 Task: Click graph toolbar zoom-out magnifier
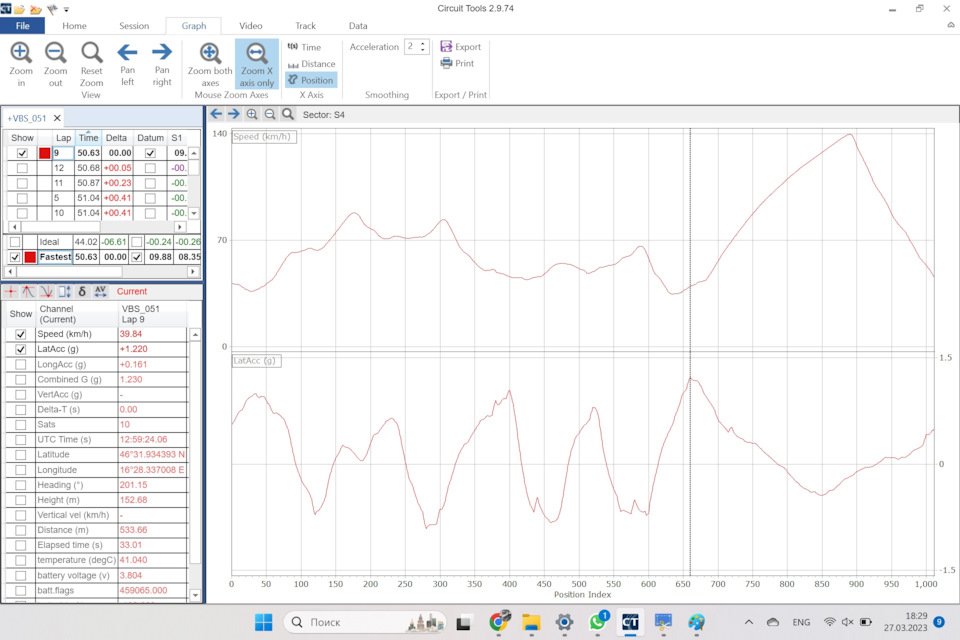269,114
